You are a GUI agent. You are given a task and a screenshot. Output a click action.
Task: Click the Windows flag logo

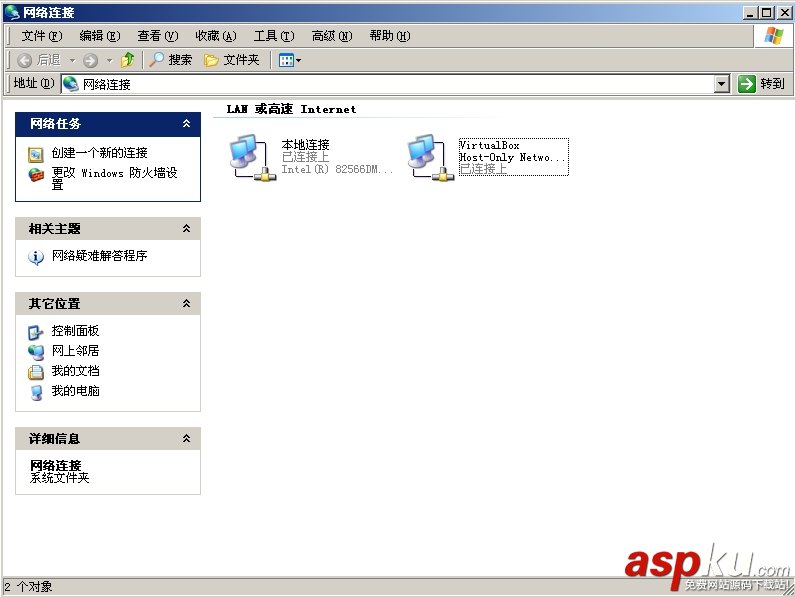point(773,36)
